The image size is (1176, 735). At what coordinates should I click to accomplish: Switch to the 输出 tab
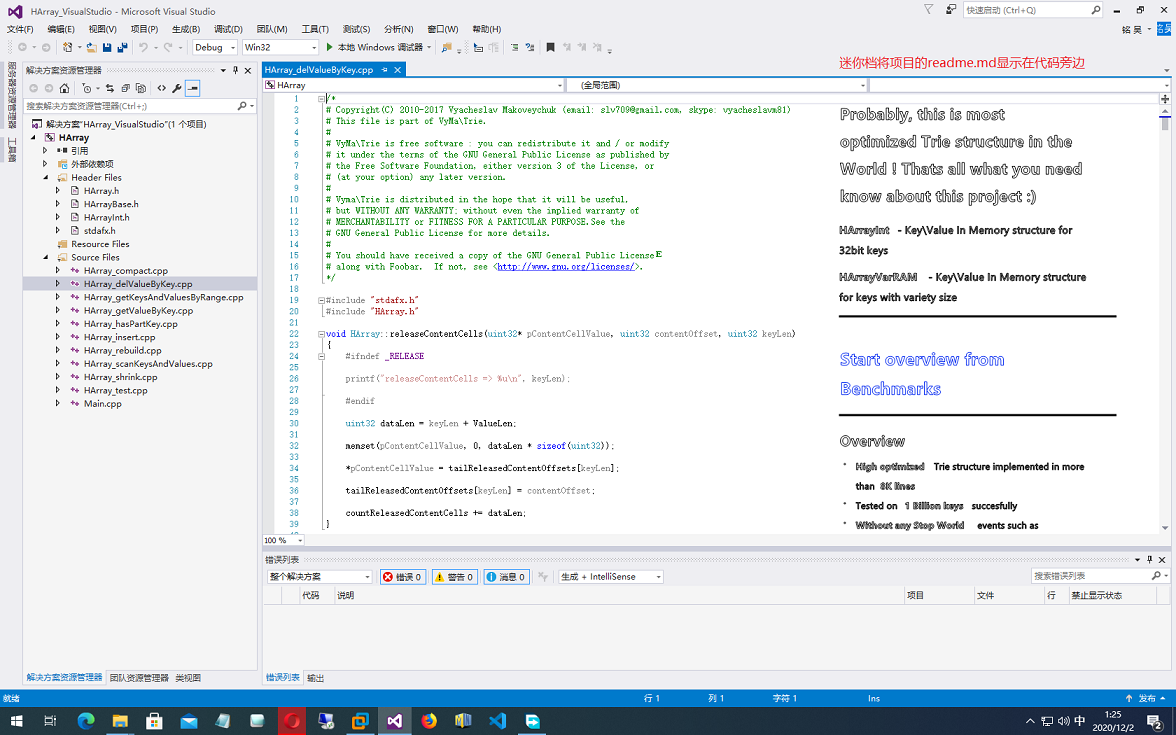point(316,678)
